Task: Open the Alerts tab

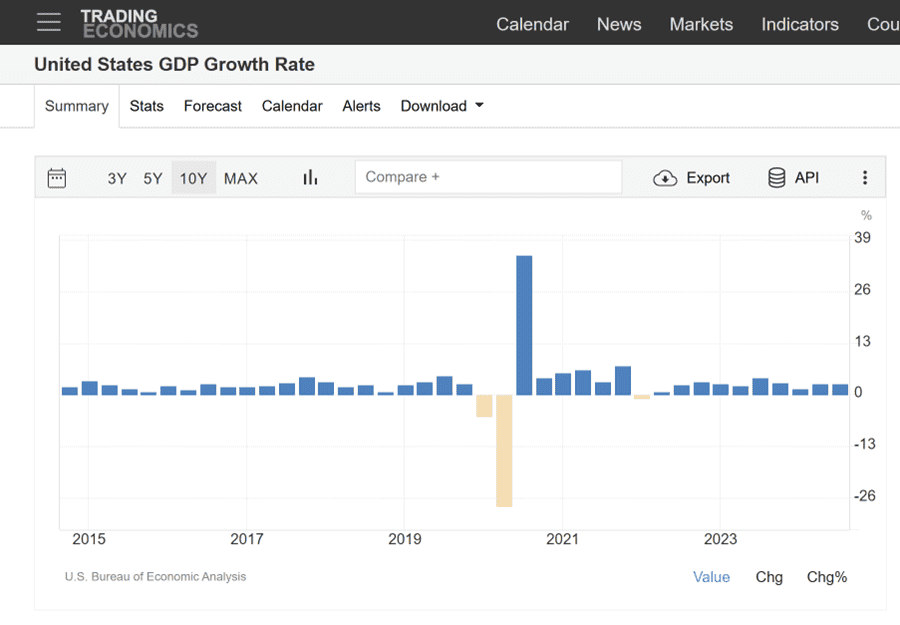Action: pos(361,106)
